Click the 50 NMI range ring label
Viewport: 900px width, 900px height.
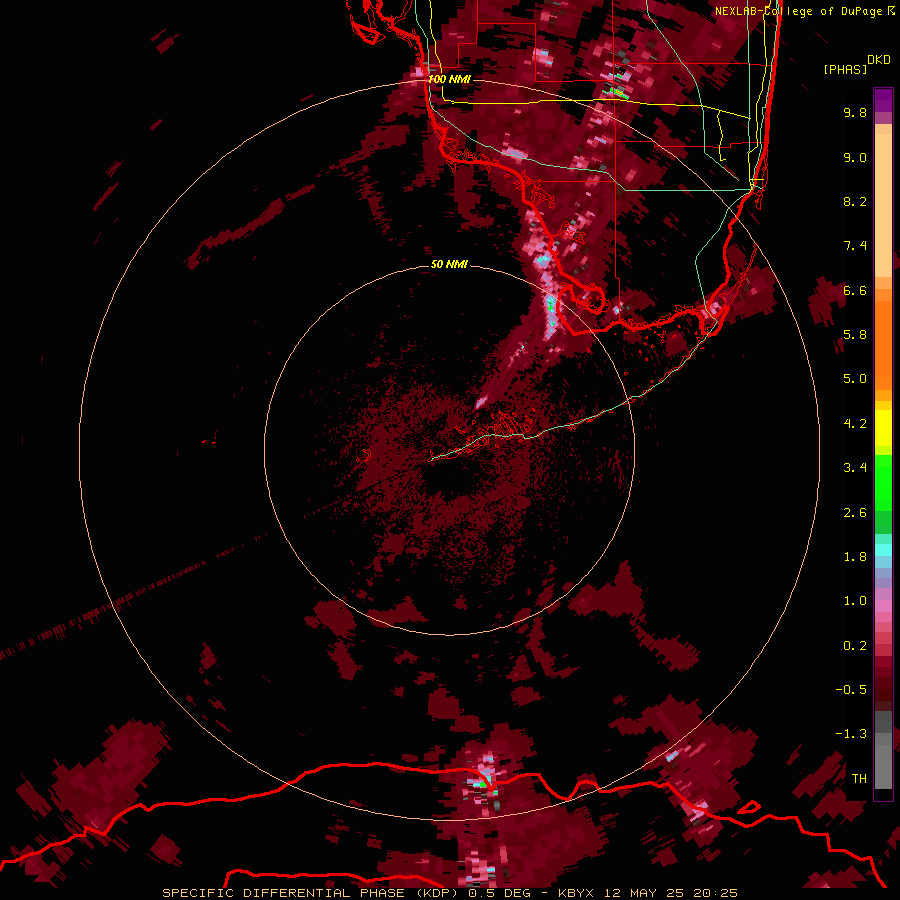449,264
